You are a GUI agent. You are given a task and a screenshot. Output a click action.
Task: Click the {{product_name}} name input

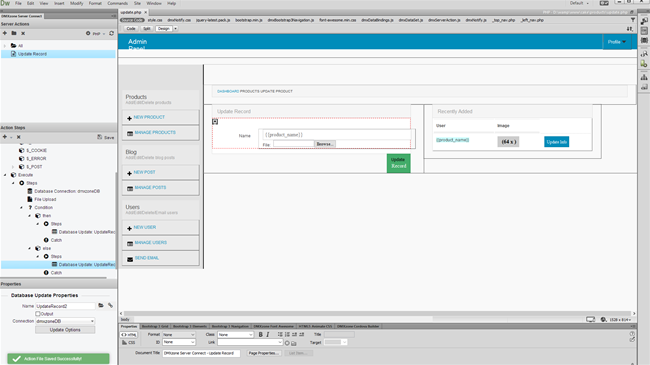coord(336,135)
